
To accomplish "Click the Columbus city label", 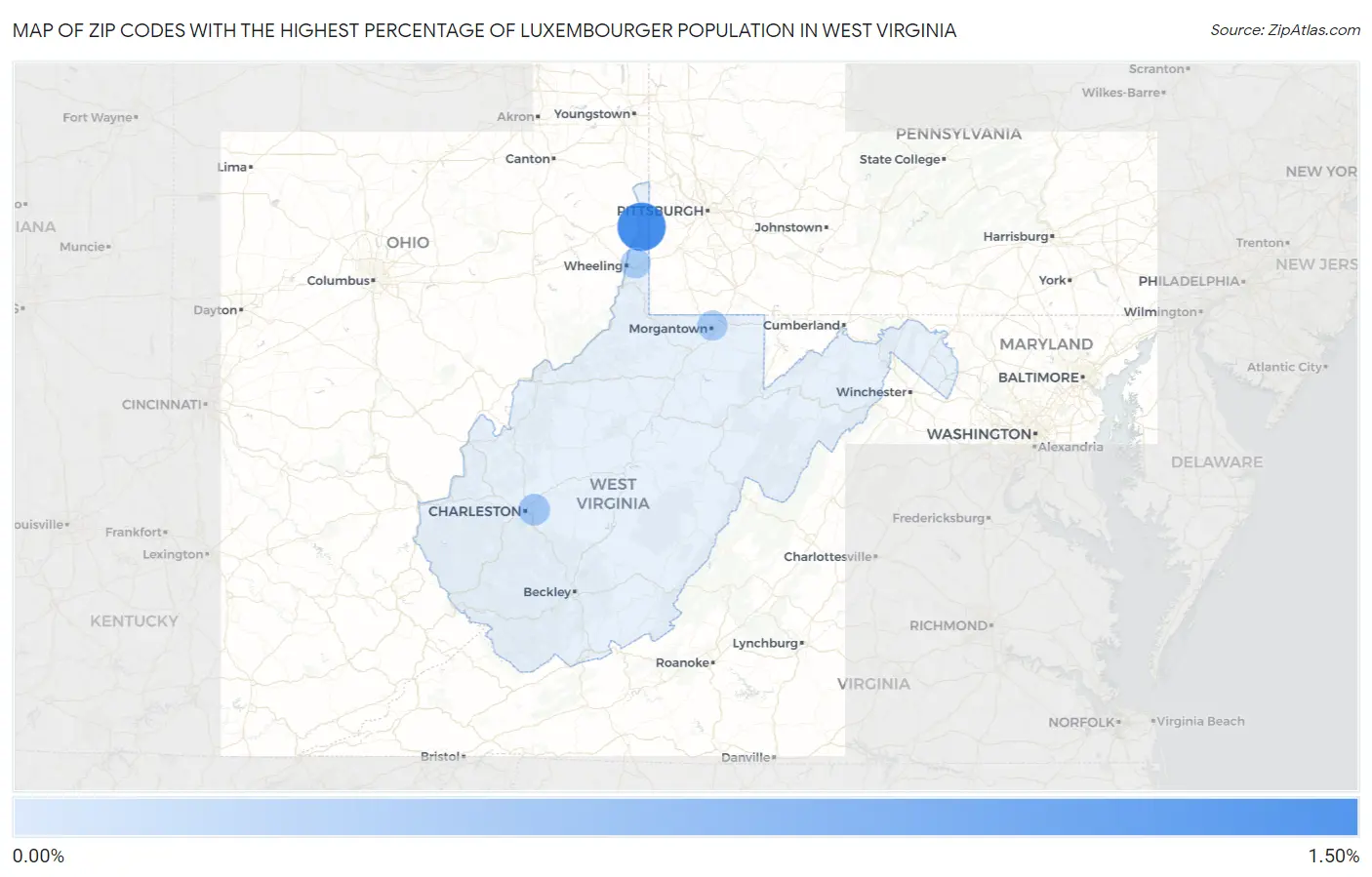I will coord(338,281).
